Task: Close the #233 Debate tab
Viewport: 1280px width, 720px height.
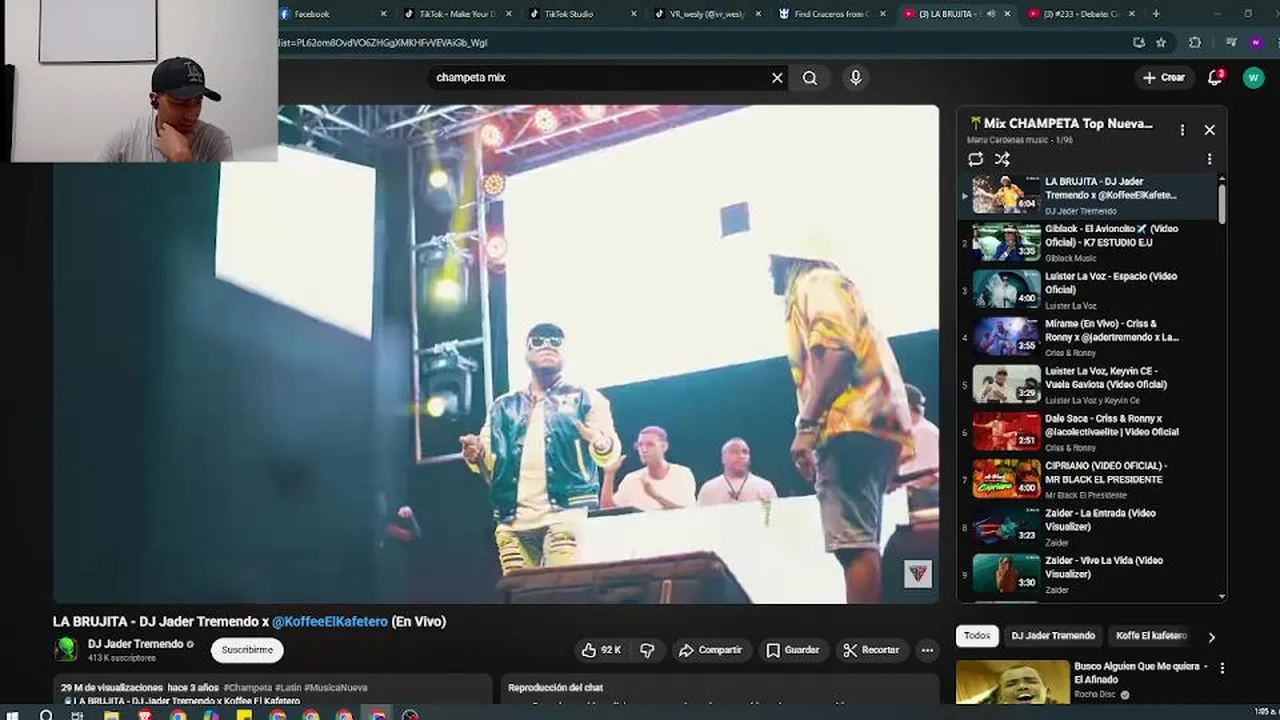Action: (1131, 14)
